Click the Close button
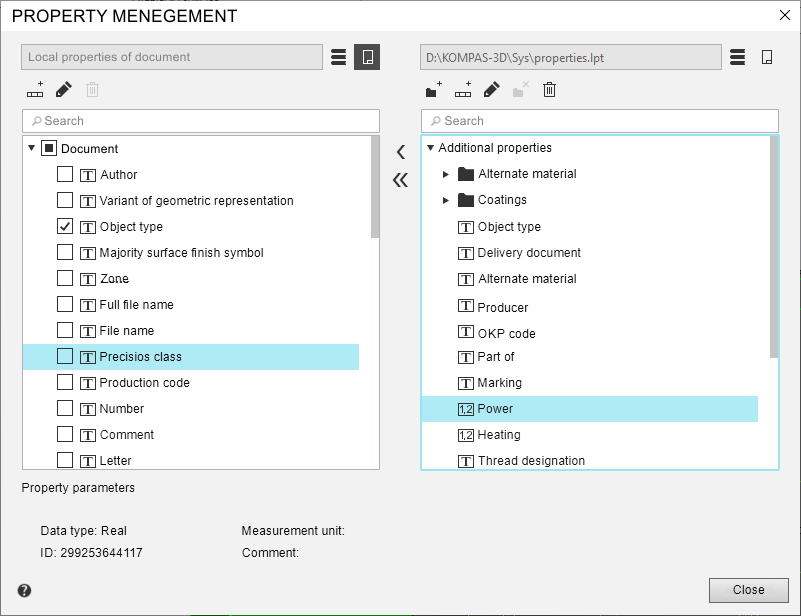801x616 pixels. tap(748, 590)
